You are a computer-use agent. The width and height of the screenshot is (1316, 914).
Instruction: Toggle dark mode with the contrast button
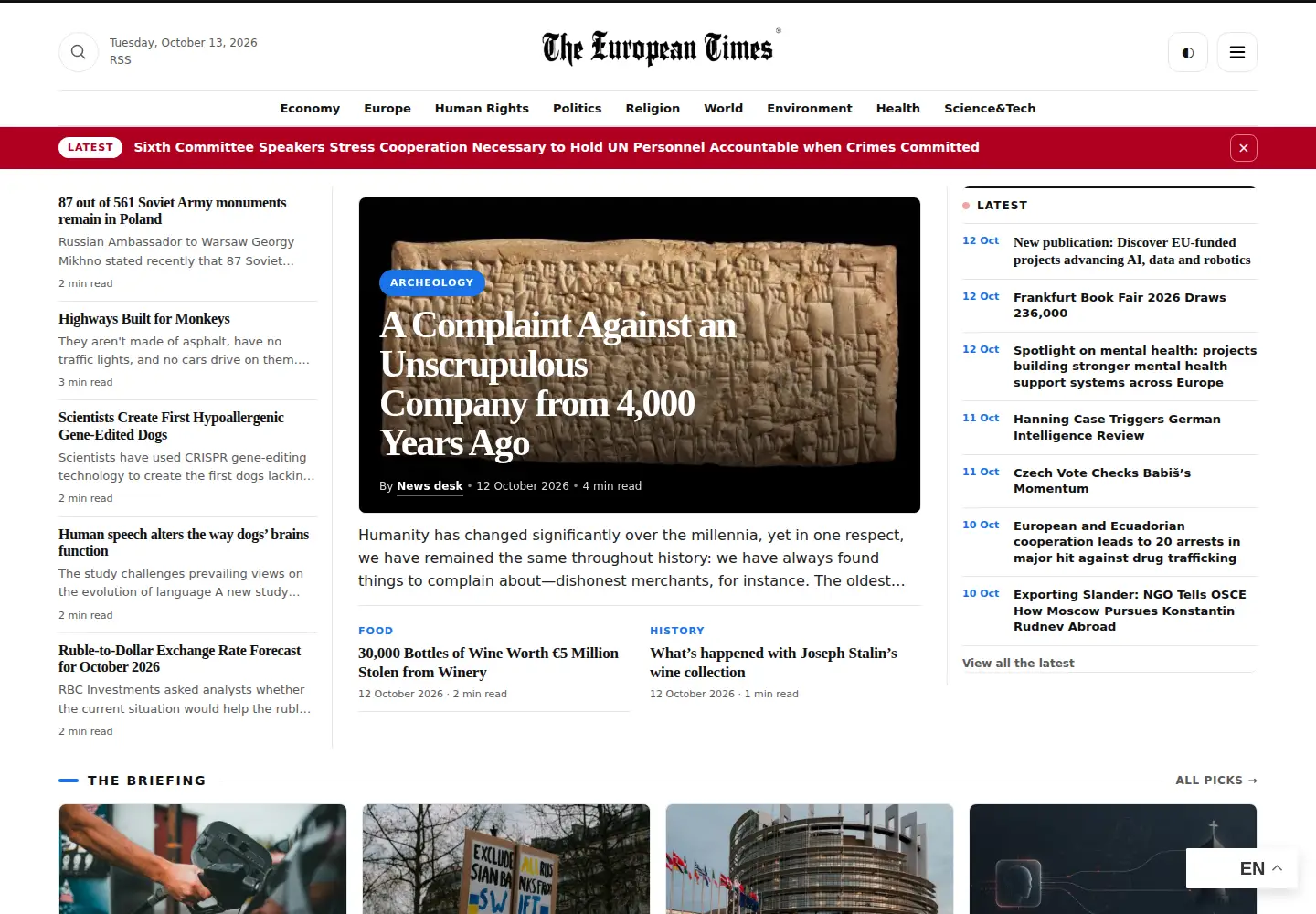1188,52
